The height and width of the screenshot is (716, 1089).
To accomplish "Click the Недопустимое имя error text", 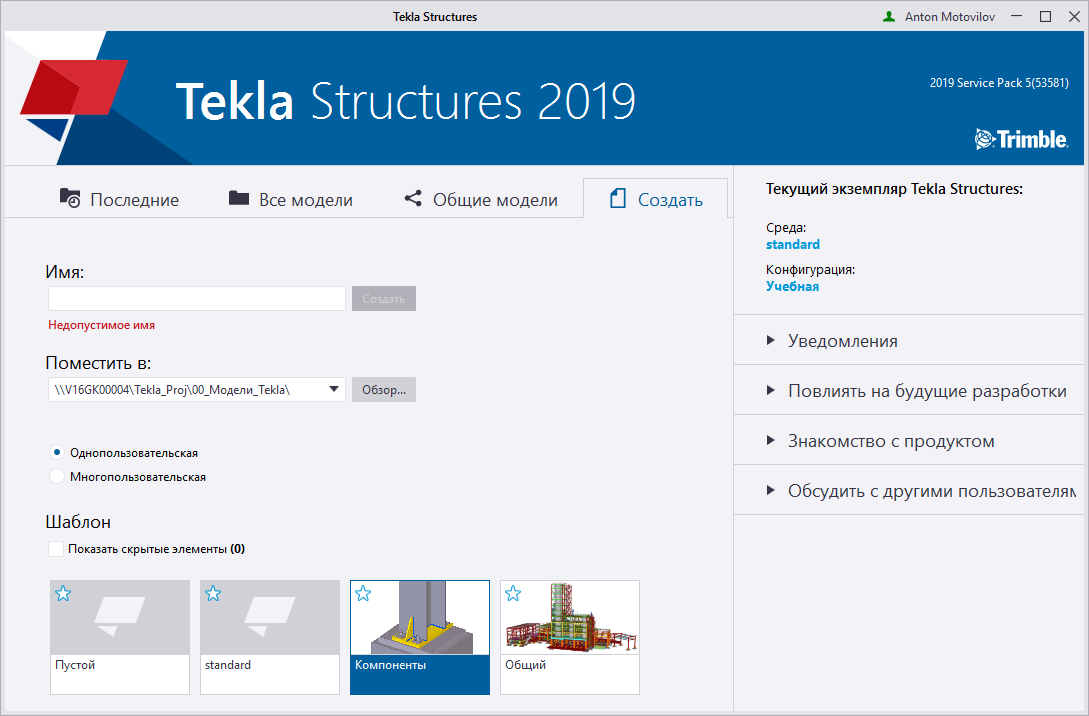I will tap(101, 325).
